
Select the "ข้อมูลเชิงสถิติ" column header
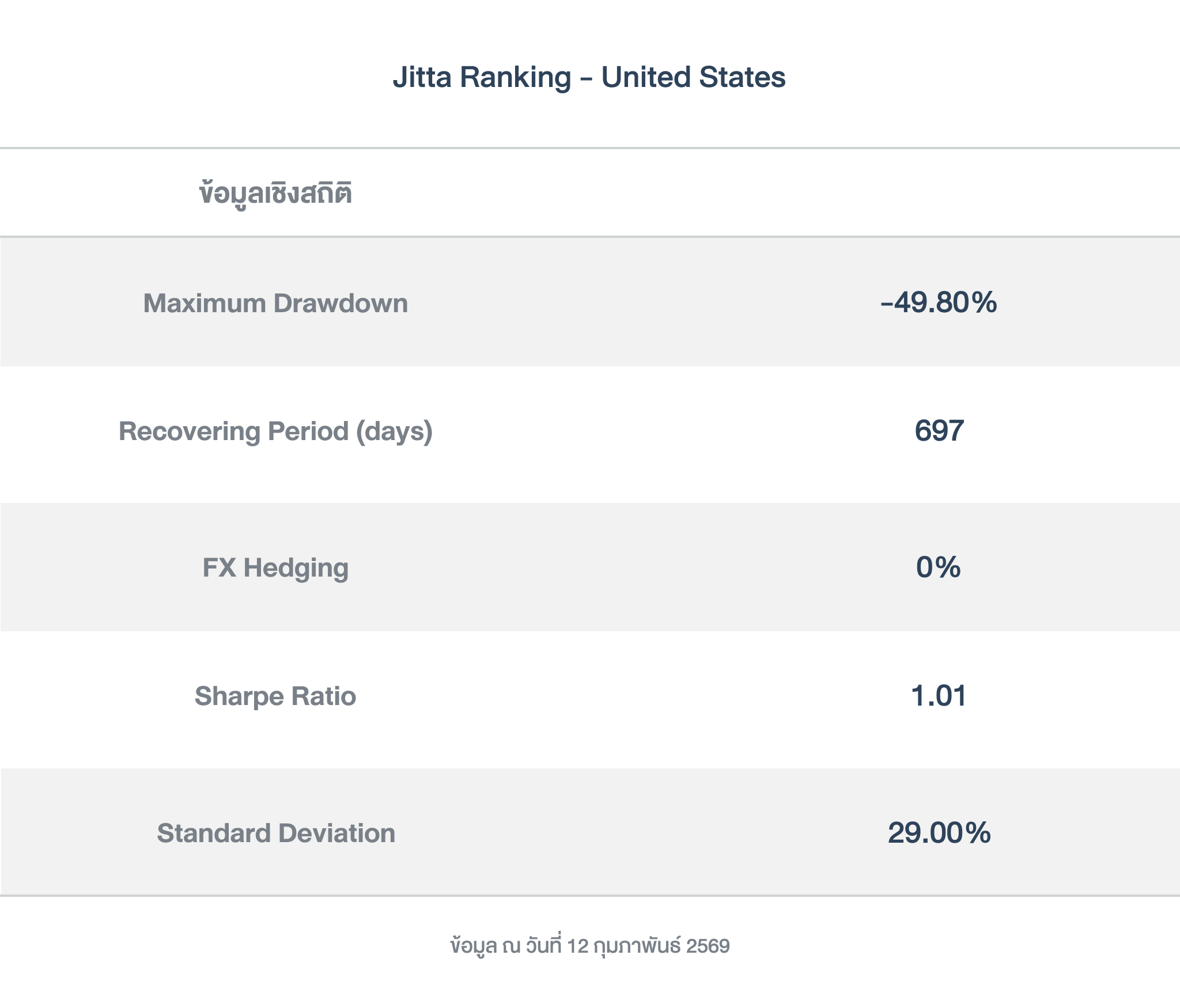275,194
